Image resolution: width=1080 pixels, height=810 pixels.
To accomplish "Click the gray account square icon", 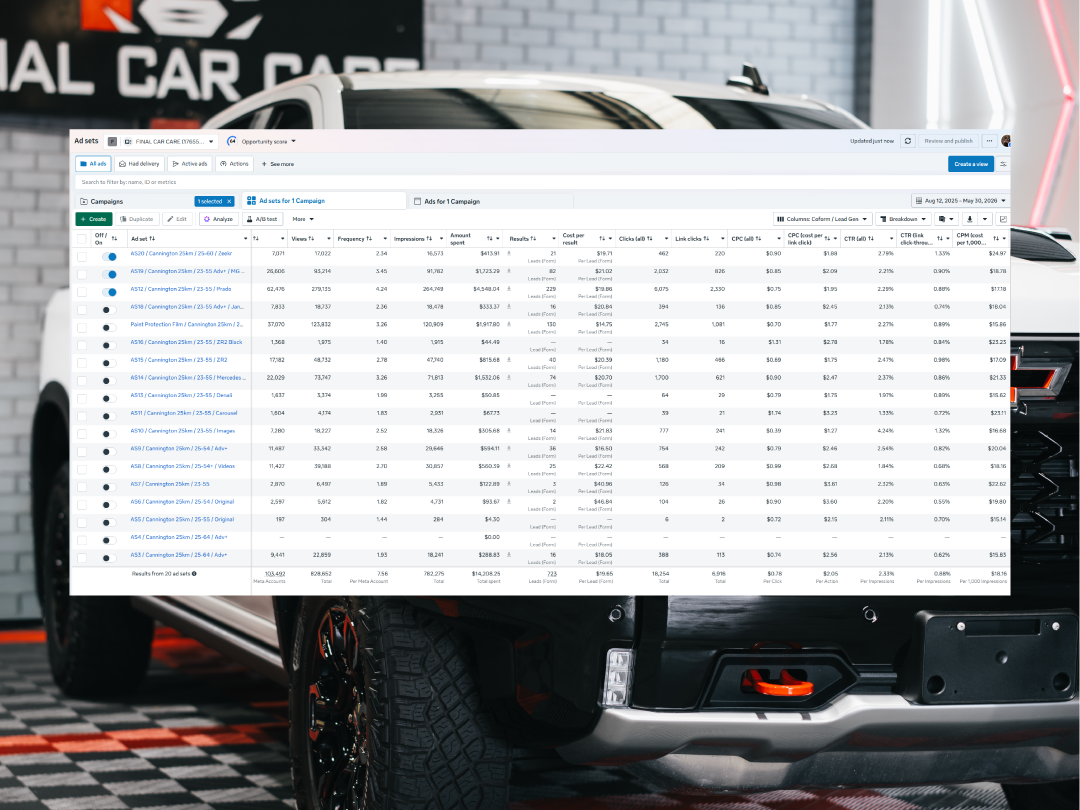I will pyautogui.click(x=113, y=142).
